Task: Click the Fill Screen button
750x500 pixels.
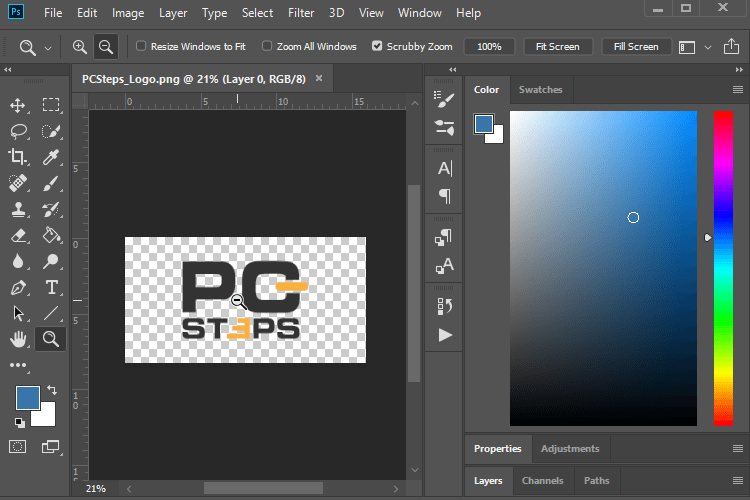Action: (636, 46)
